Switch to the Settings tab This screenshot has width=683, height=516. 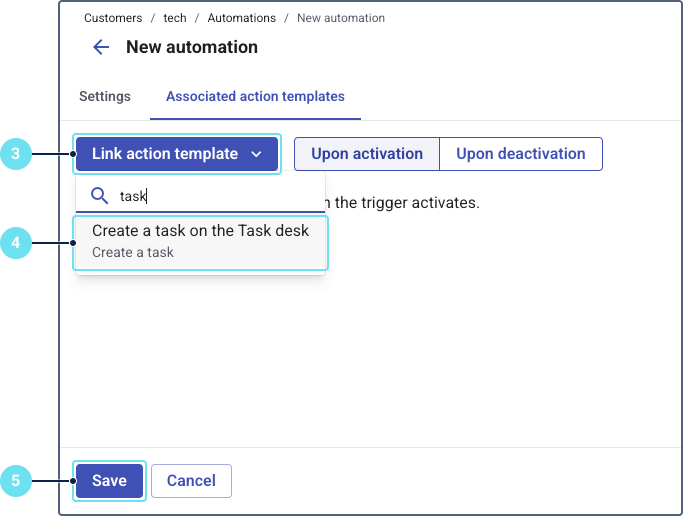[x=105, y=97]
